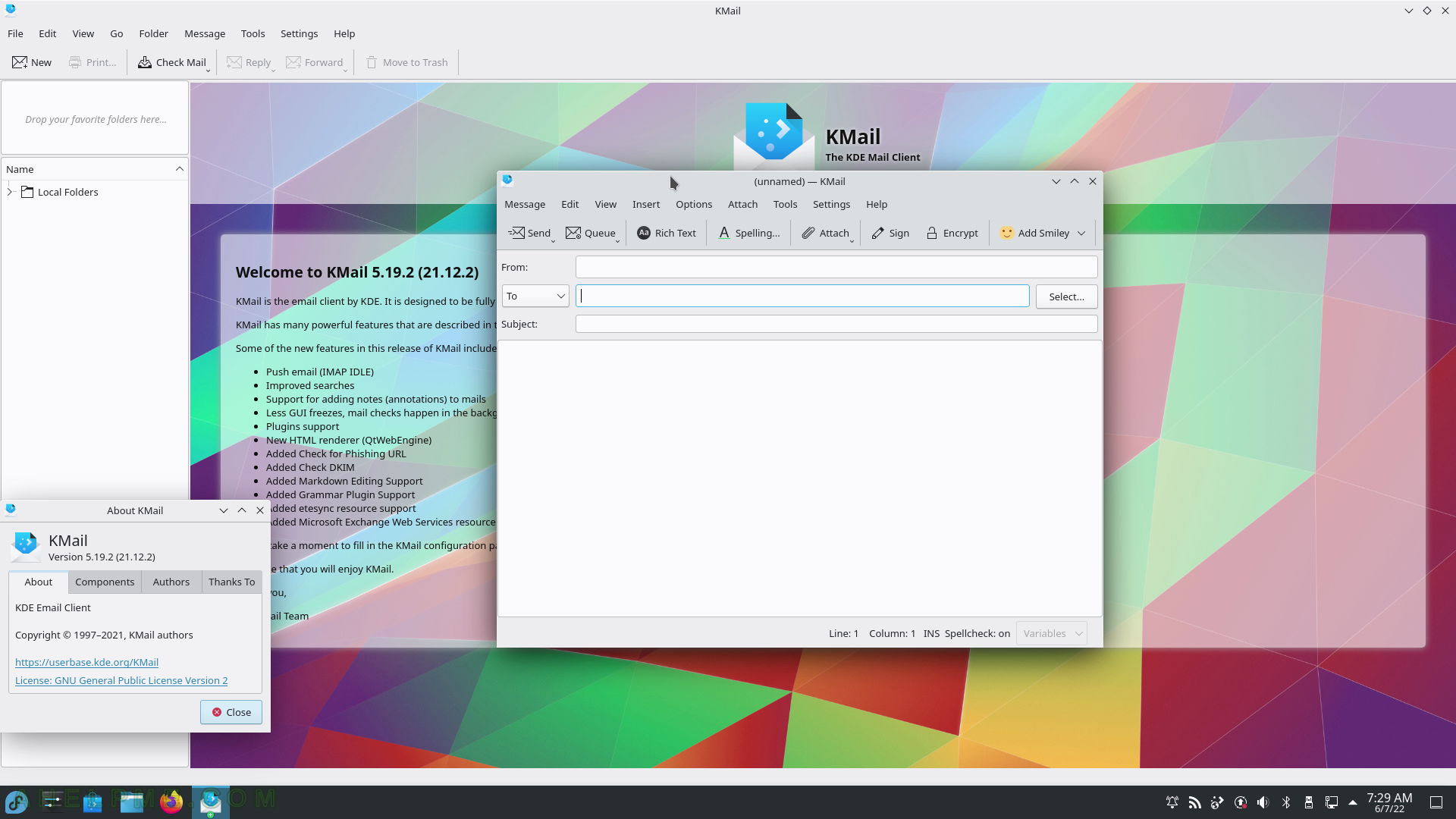
Task: Open Discover software center taskbar icon
Action: tap(93, 802)
